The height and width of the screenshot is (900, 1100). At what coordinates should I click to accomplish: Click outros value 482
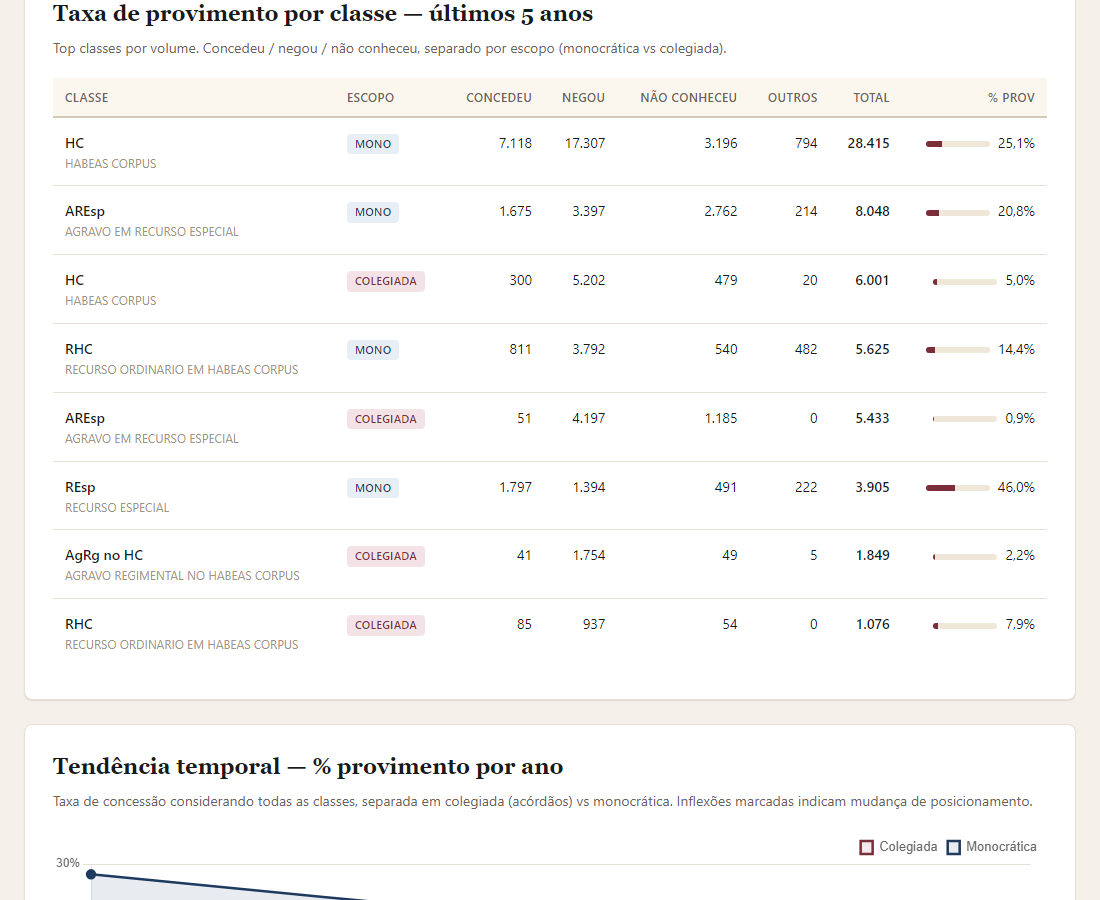[x=806, y=349]
